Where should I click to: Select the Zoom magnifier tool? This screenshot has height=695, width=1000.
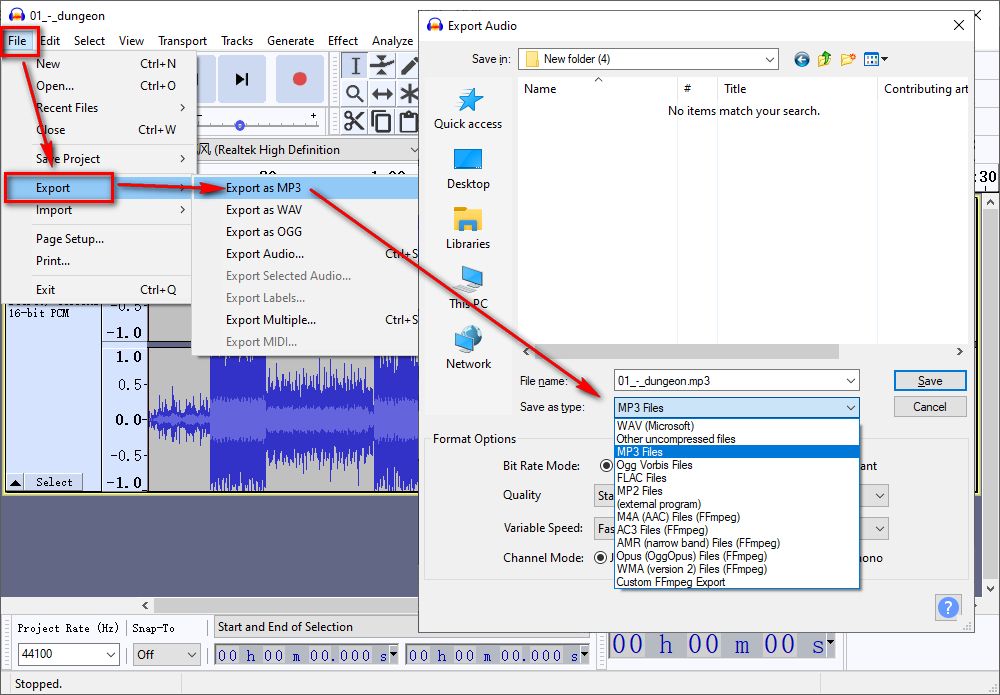(x=355, y=94)
